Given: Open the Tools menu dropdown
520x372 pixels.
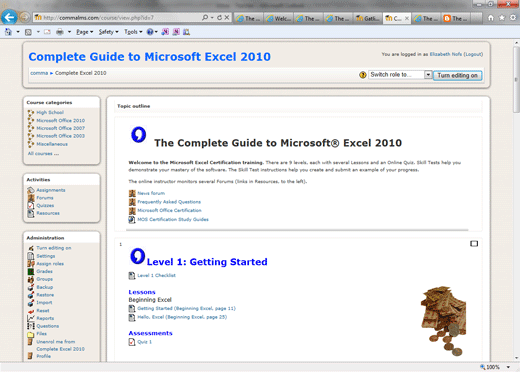Looking at the screenshot, I should click(133, 32).
